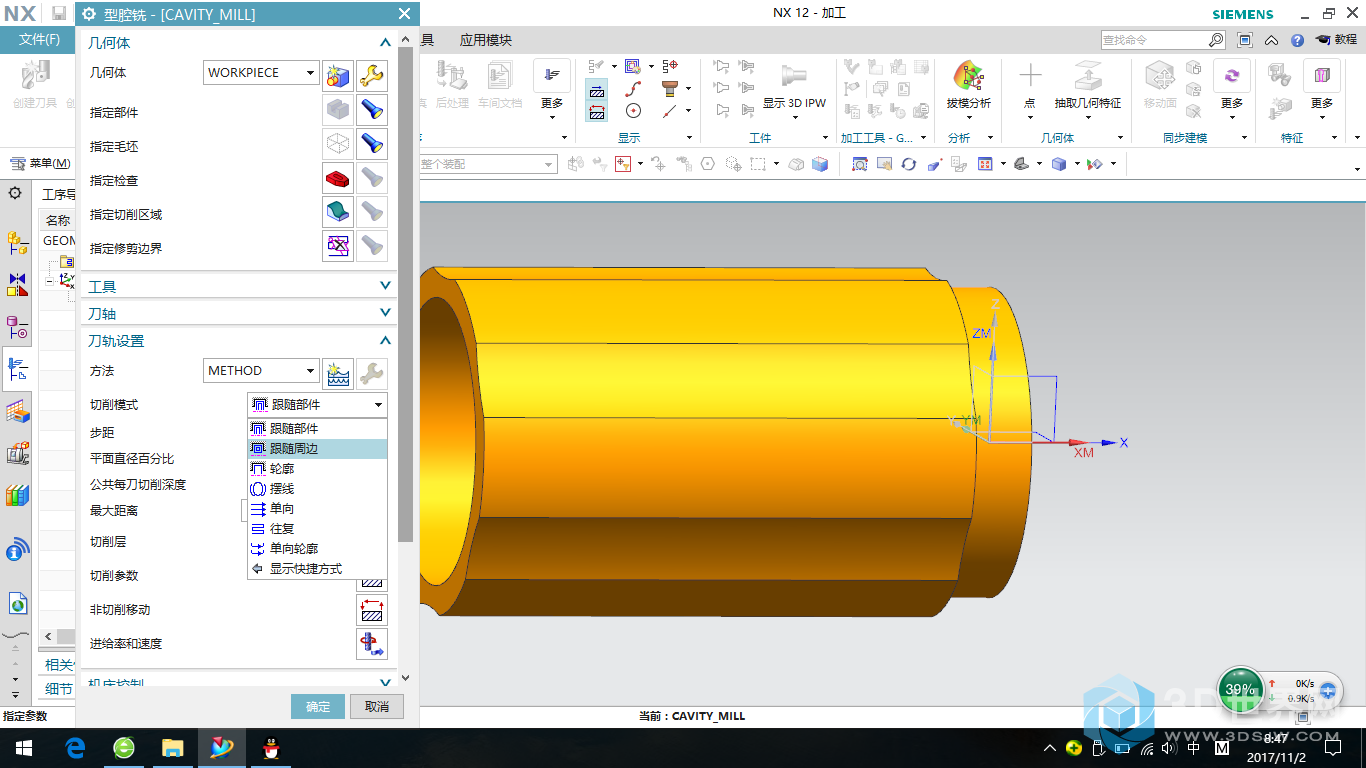Click the new method icon beside METHOD

pos(338,373)
